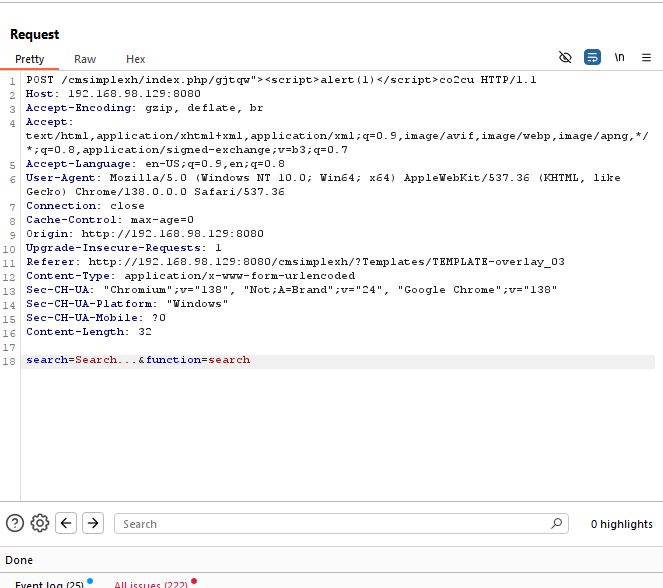This screenshot has width=663, height=588.
Task: Click the function=search body parameter
Action: pos(198,360)
